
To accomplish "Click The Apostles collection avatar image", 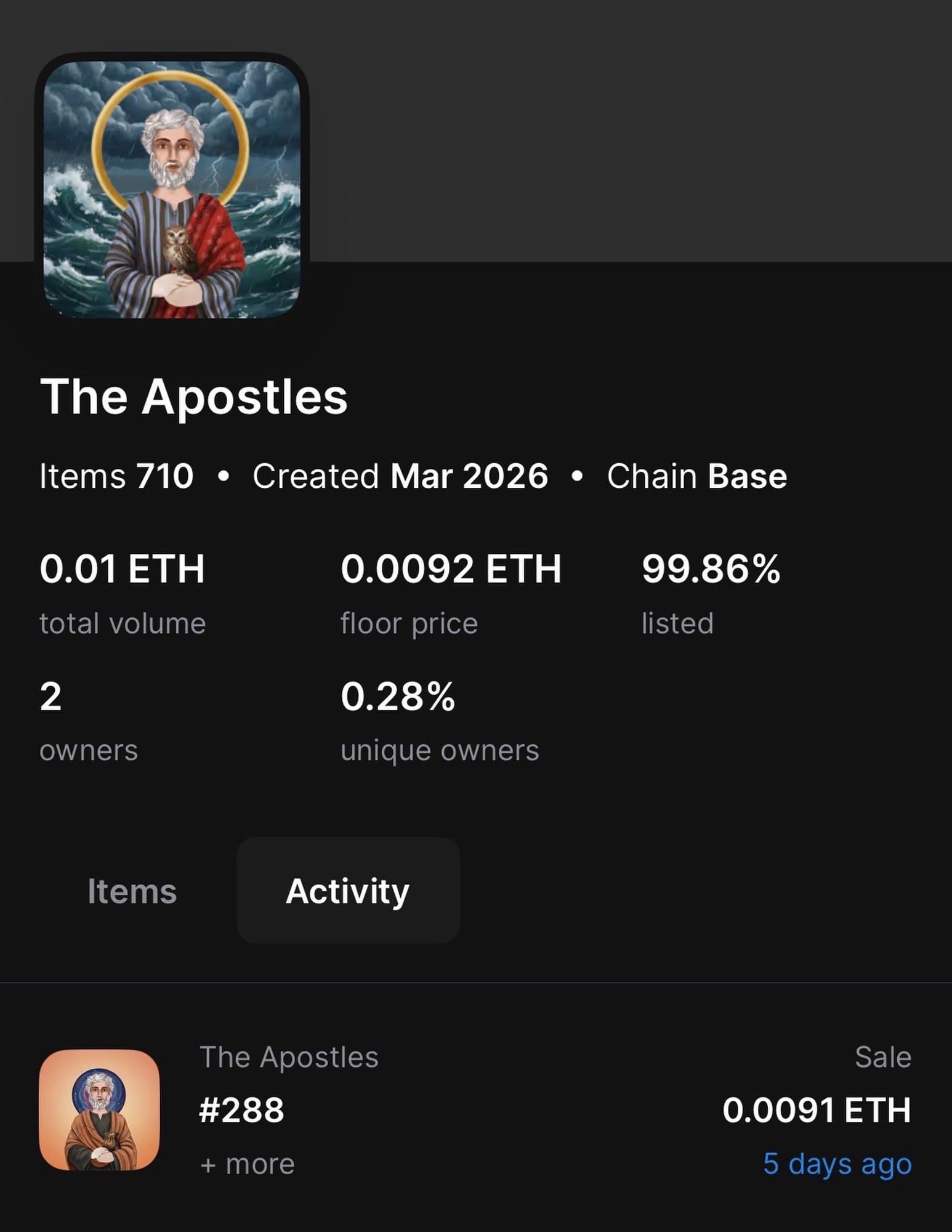I will pyautogui.click(x=172, y=189).
